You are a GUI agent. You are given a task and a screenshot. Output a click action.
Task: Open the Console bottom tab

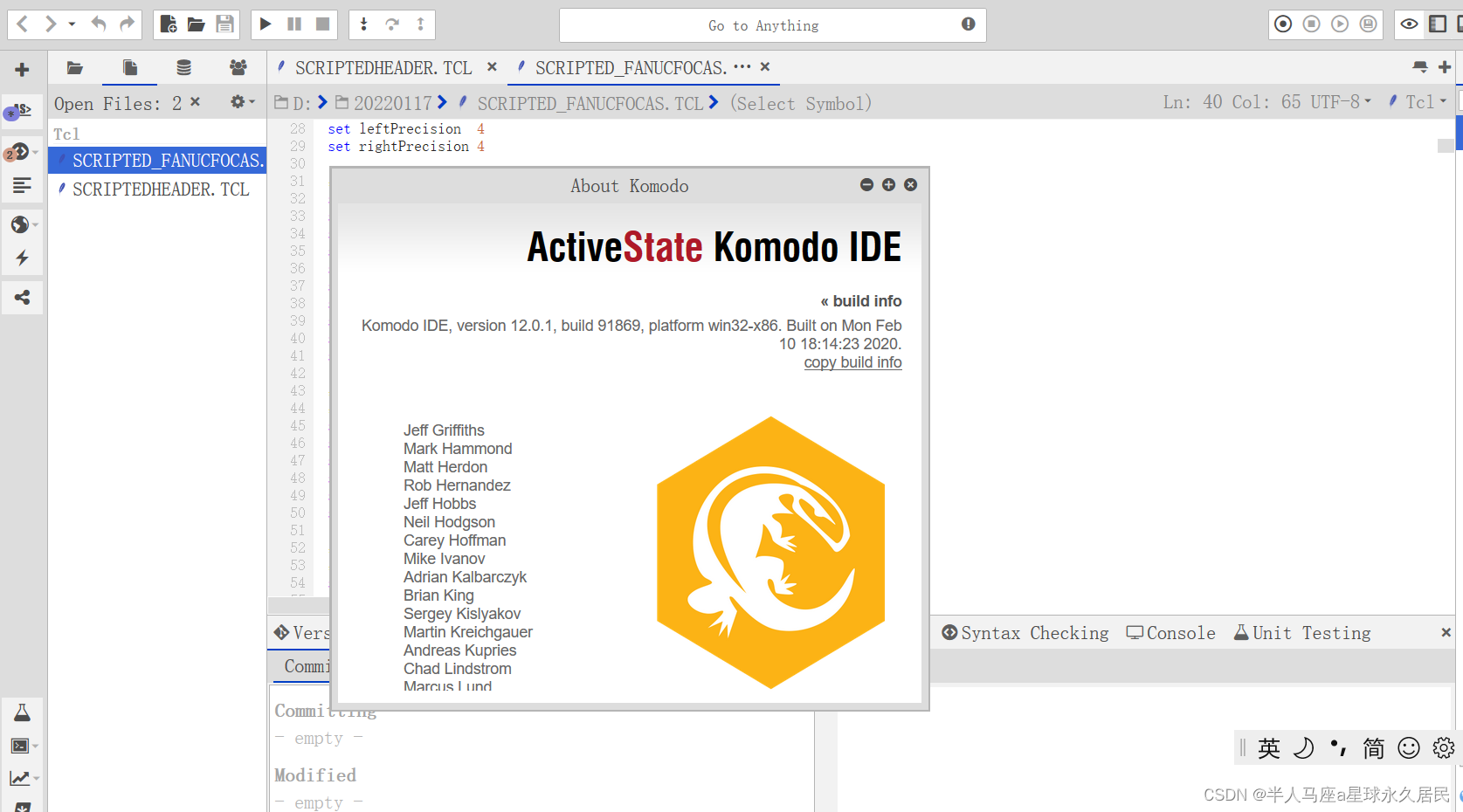coord(1170,633)
